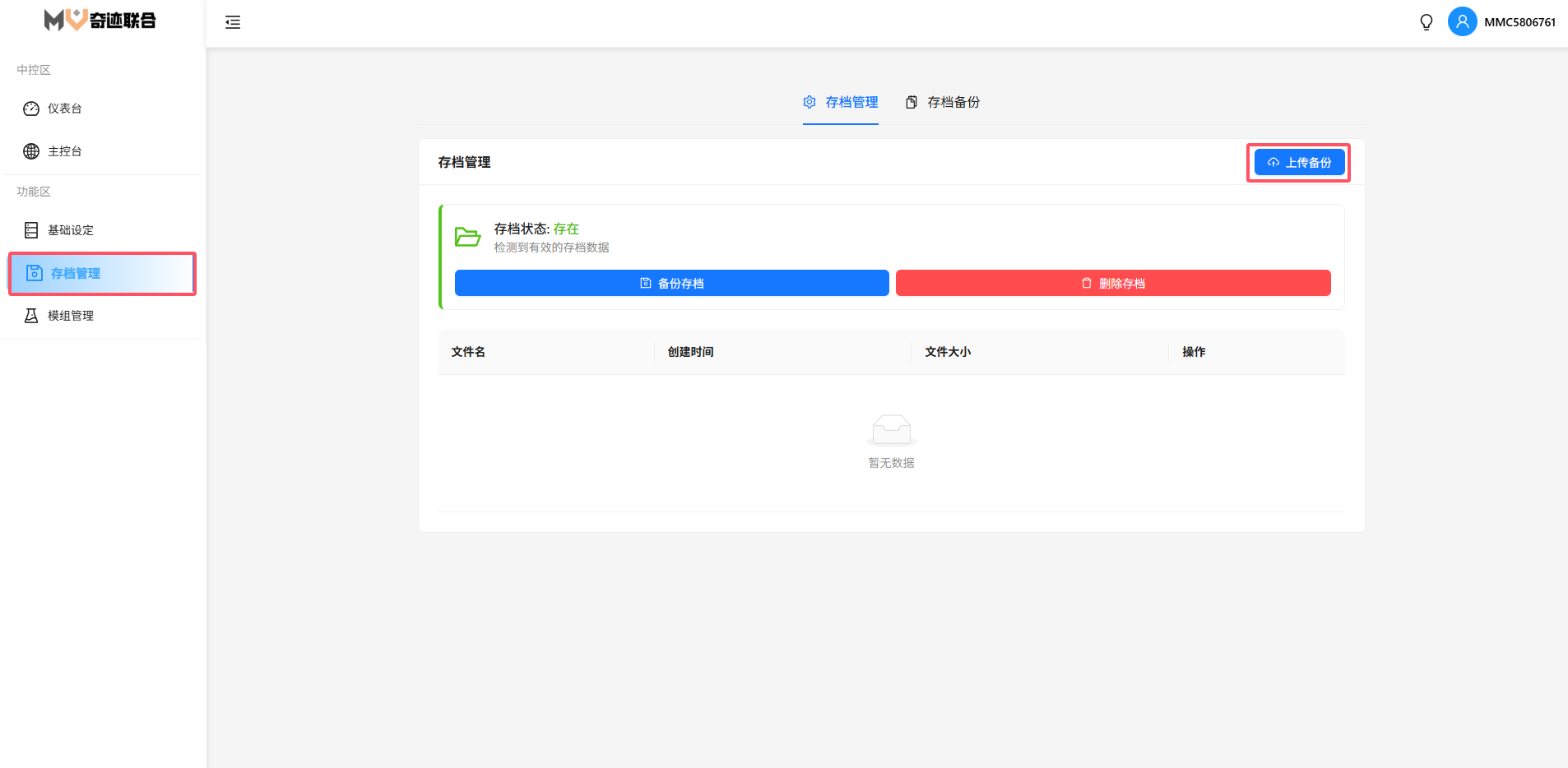Click the 基础设定 server icon
Screen dimensions: 1568x768
31,230
